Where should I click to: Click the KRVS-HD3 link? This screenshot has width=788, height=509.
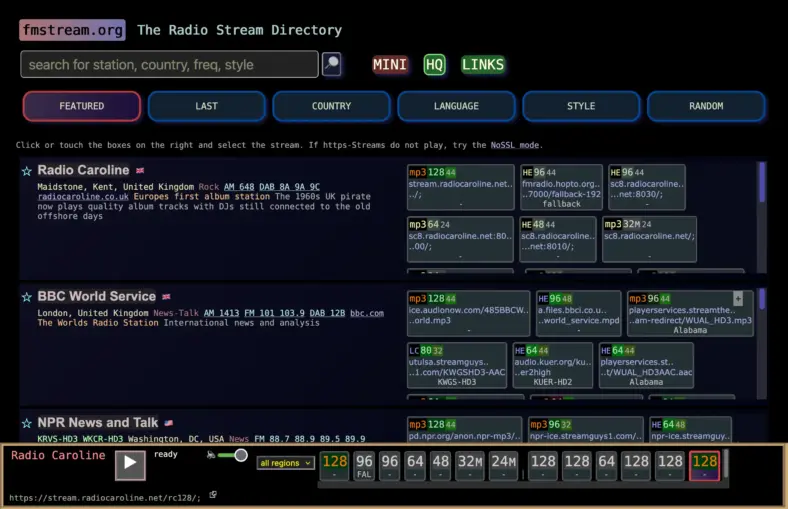pyautogui.click(x=57, y=439)
